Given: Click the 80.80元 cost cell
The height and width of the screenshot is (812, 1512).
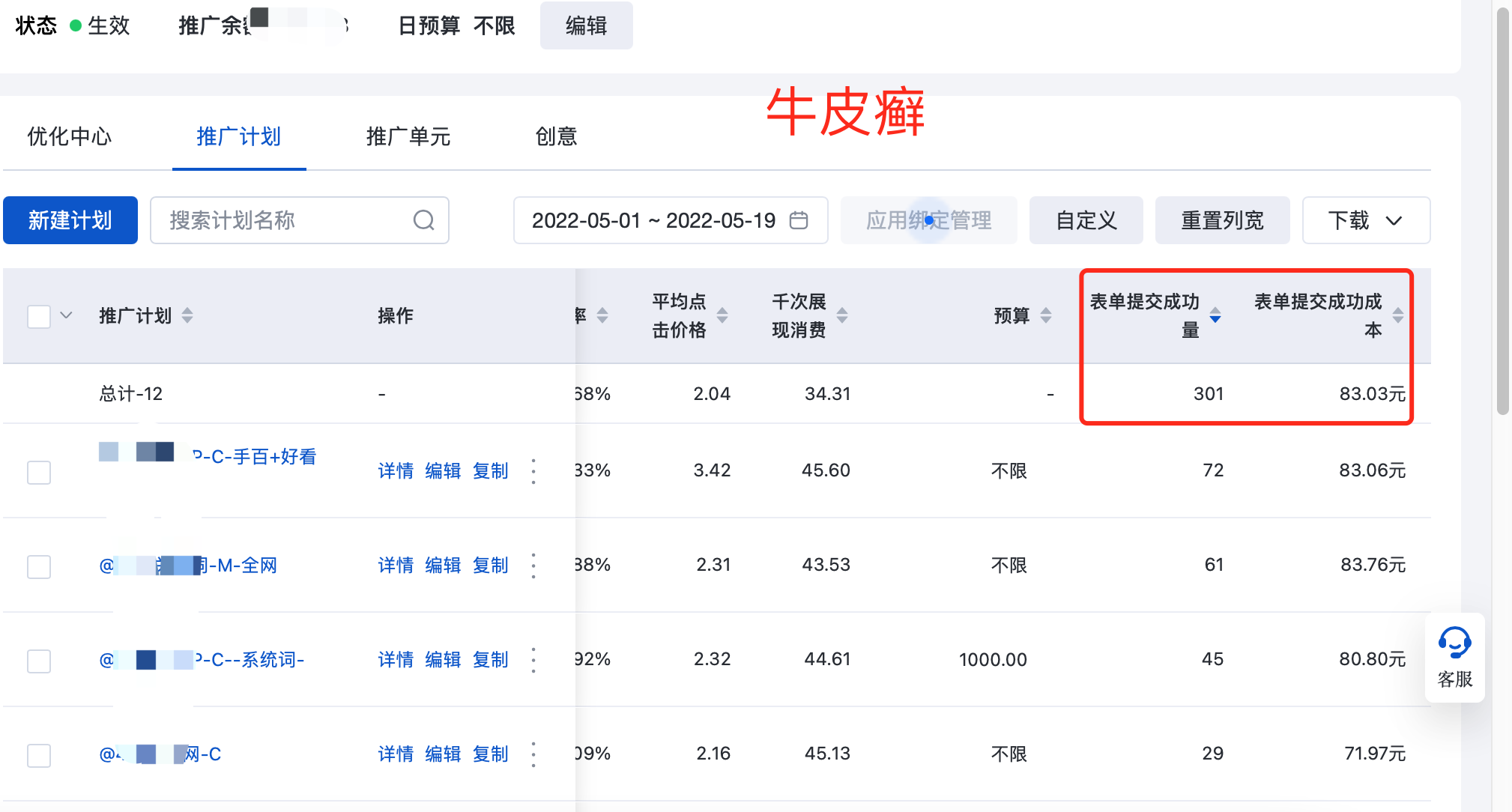Looking at the screenshot, I should [x=1373, y=659].
